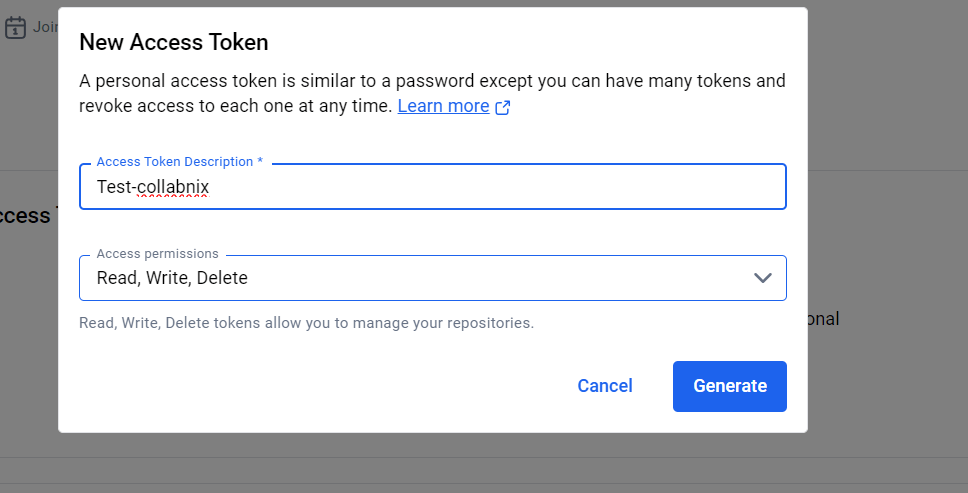The image size is (968, 493).
Task: Click the required asterisk on the description label
Action: point(260,162)
